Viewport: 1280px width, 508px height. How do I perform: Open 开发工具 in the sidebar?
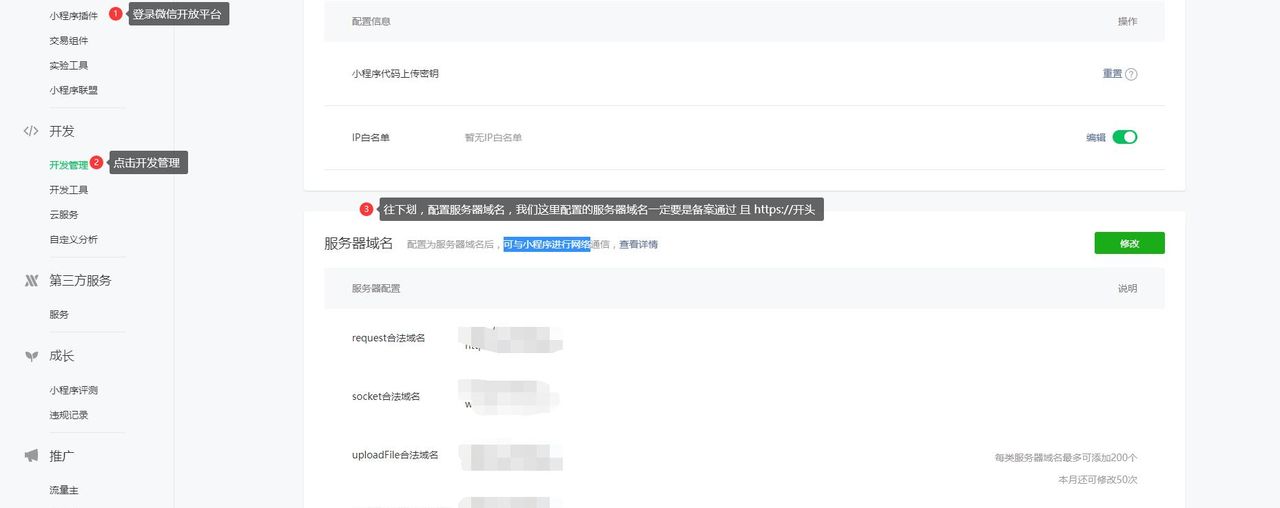click(69, 190)
